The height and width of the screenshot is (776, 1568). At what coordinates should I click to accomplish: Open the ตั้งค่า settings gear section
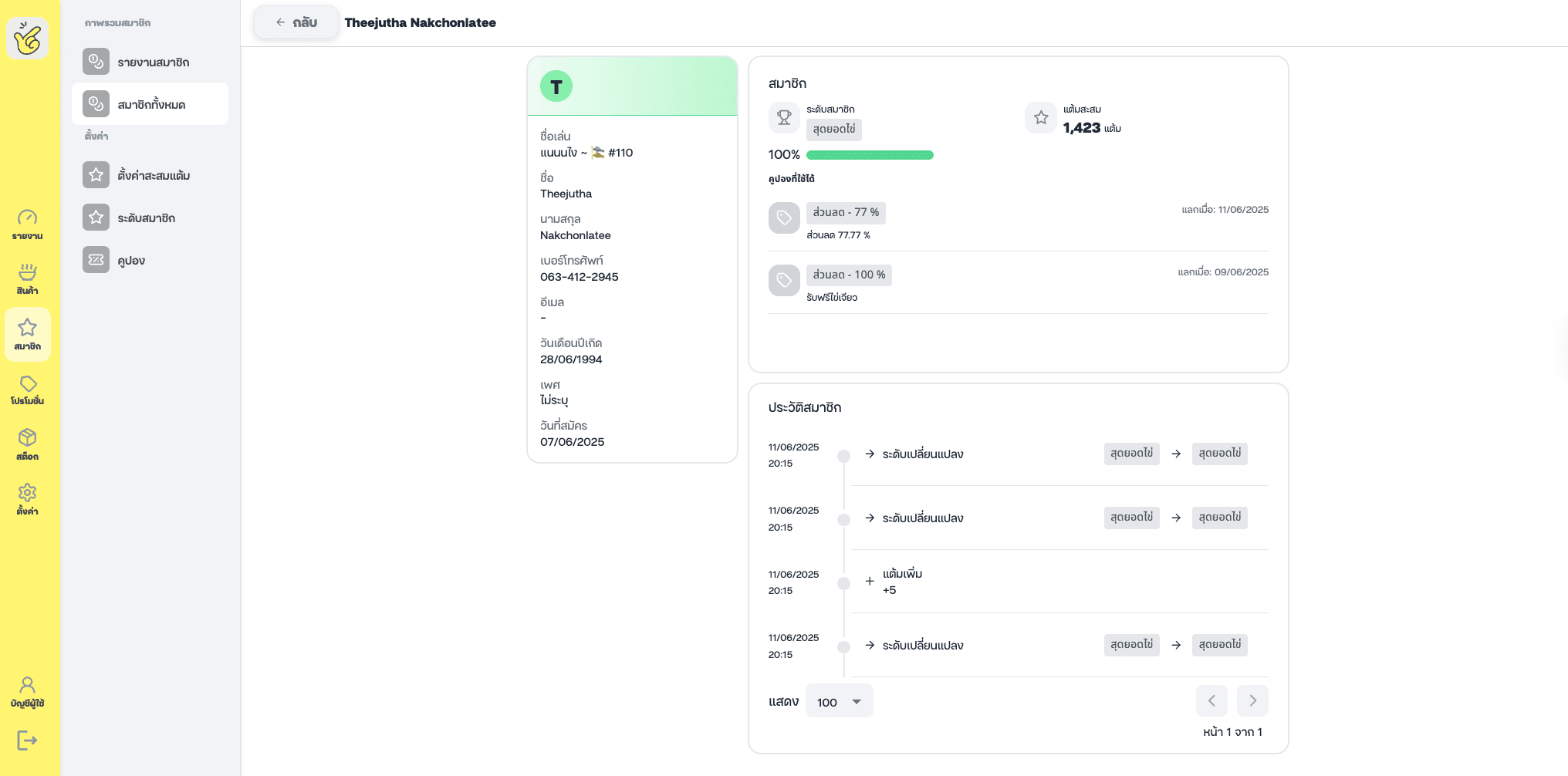click(x=28, y=500)
